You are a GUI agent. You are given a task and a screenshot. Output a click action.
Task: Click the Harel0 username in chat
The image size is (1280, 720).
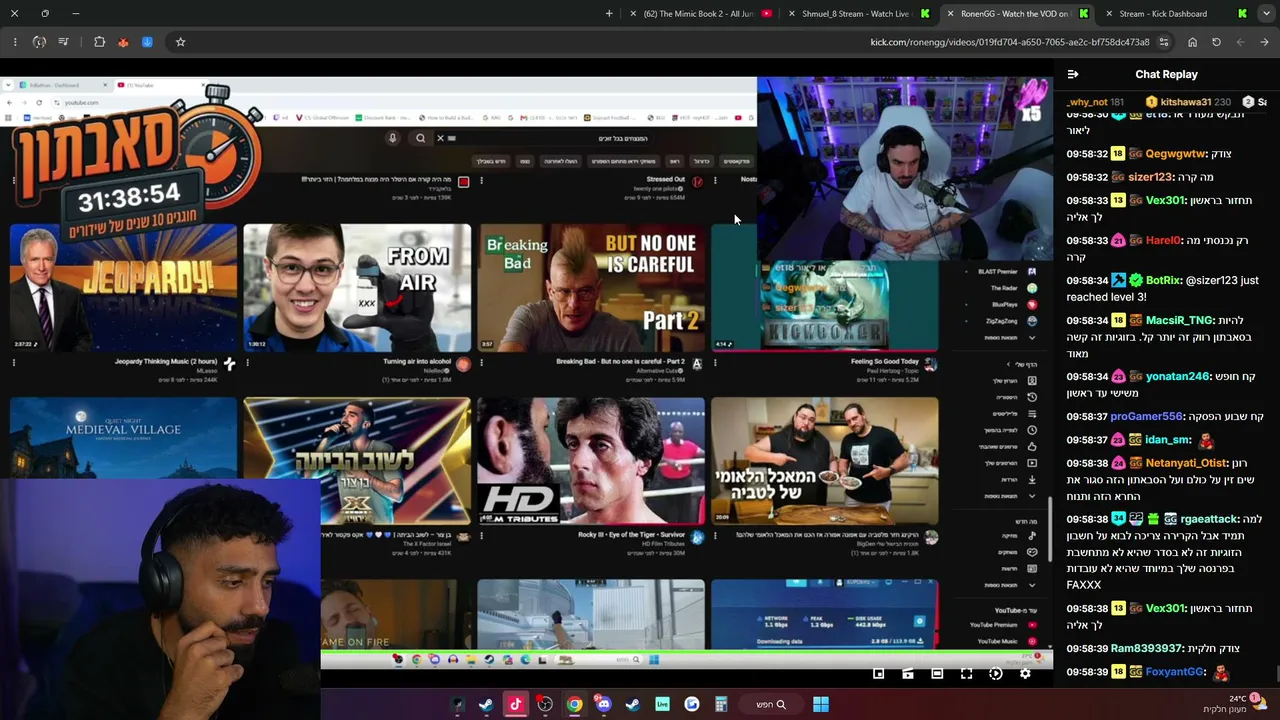tap(1163, 241)
